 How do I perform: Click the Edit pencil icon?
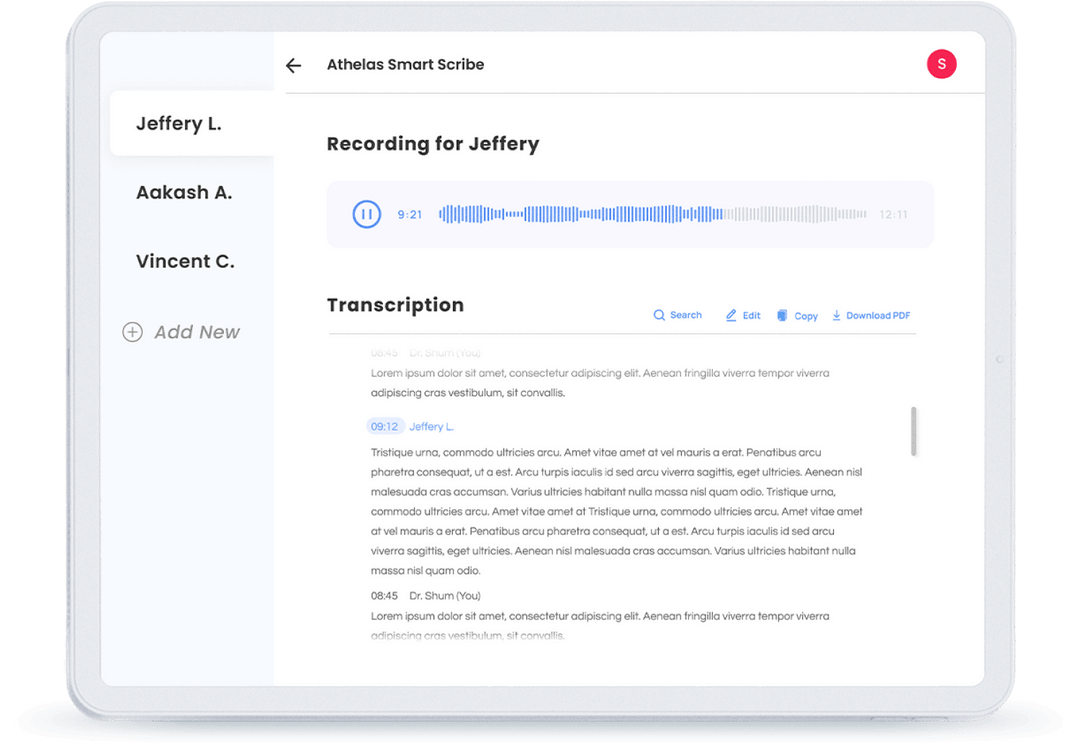[731, 315]
